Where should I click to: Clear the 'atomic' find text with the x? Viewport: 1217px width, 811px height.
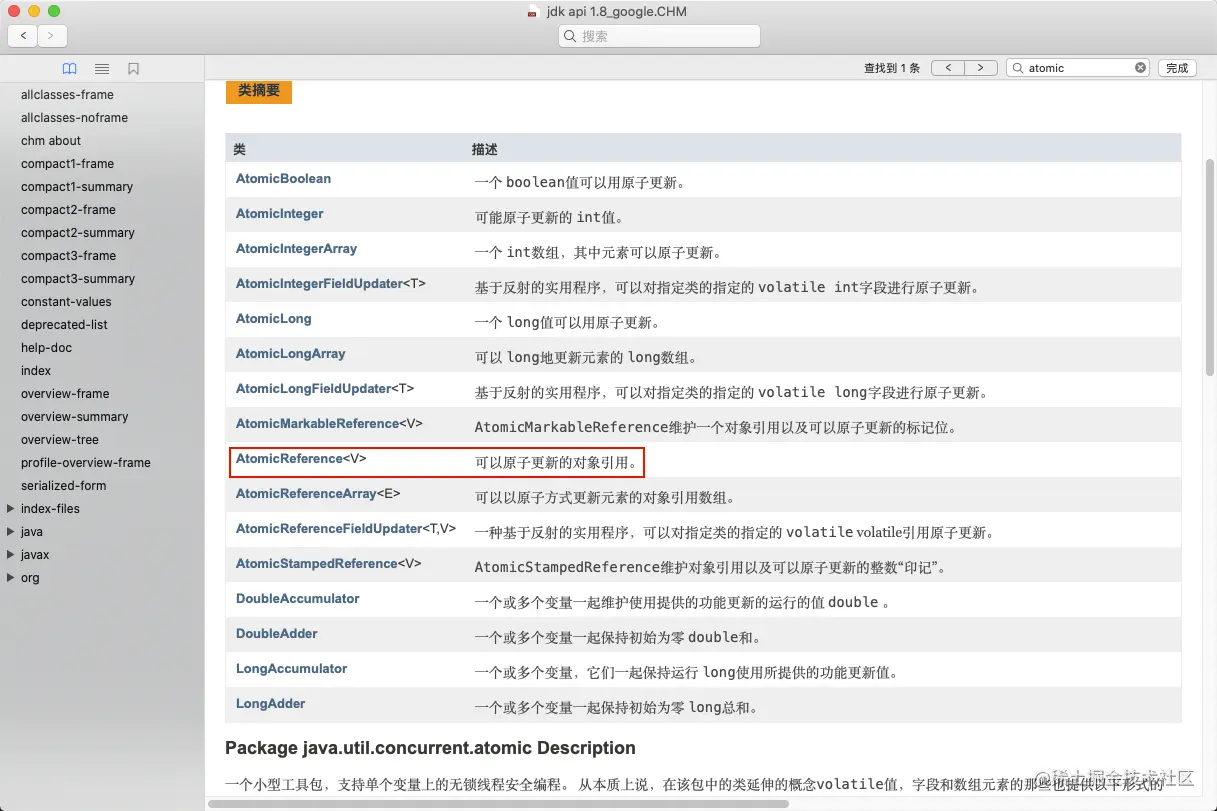1139,67
